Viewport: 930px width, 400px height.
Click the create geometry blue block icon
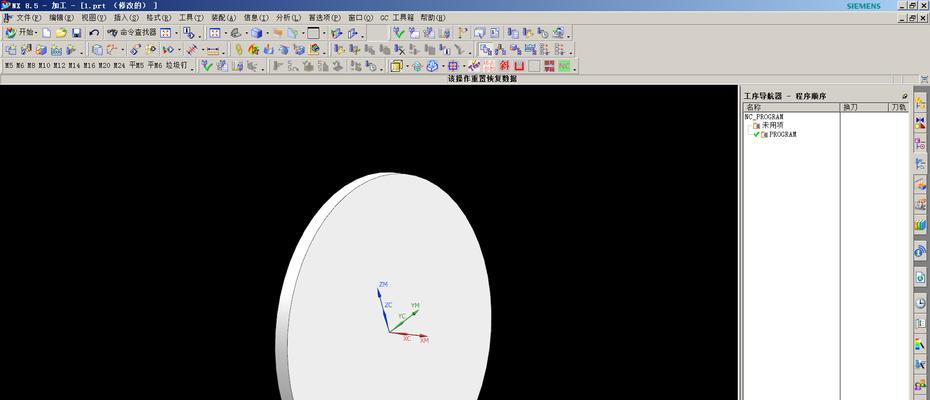point(41,50)
